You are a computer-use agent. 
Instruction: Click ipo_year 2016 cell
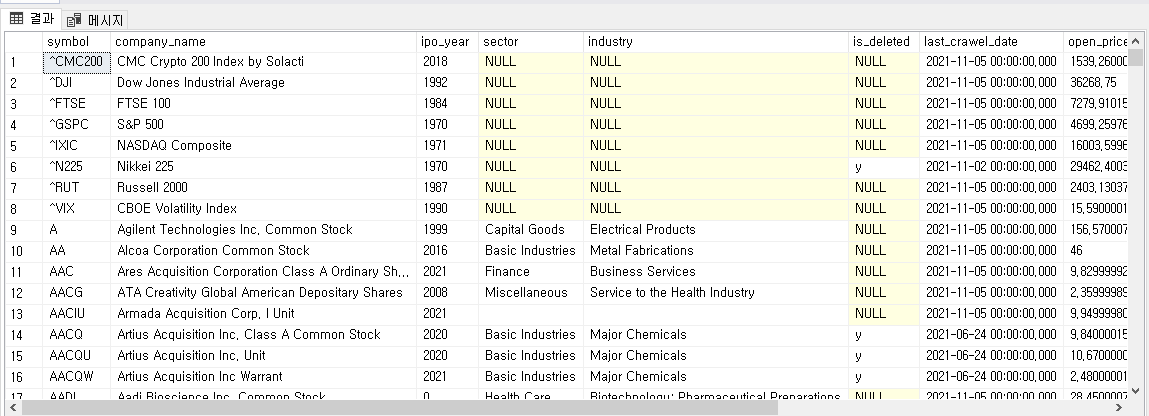447,251
